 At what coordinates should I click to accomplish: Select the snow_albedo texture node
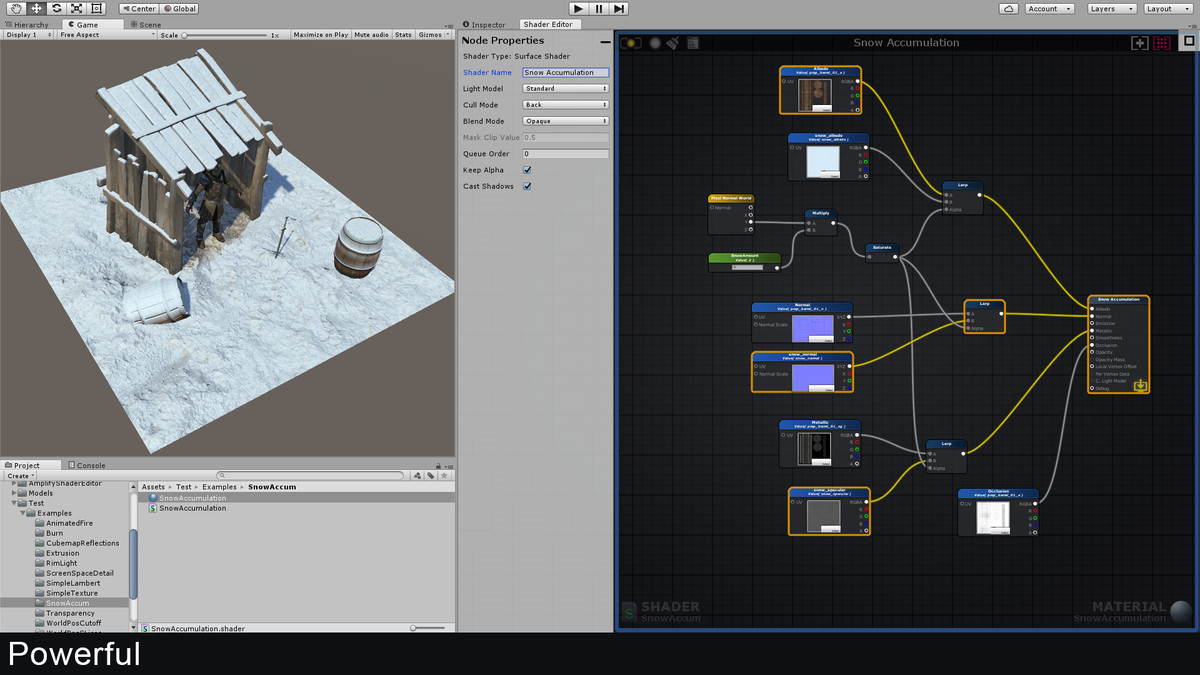tap(829, 157)
